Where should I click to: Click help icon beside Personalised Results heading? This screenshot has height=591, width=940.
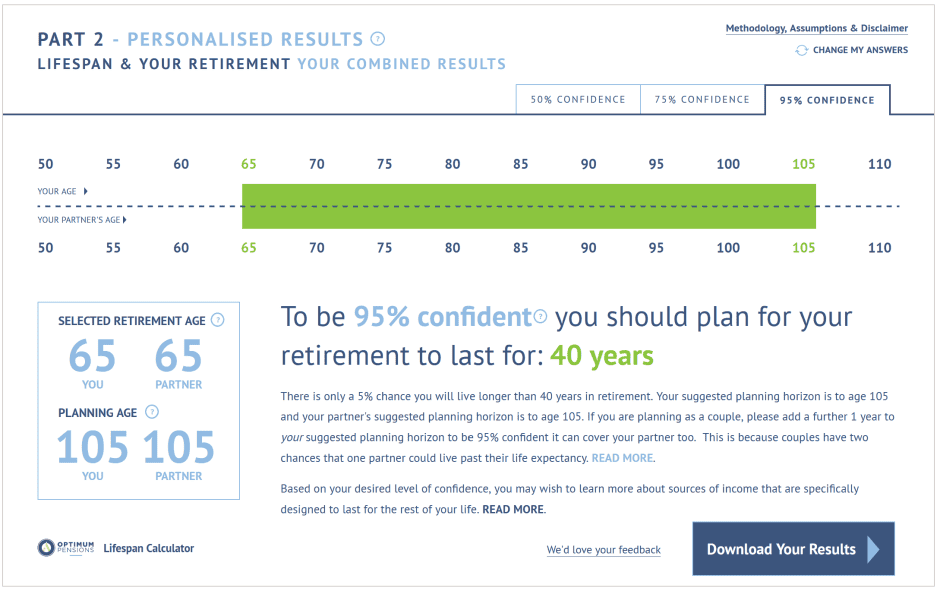(x=378, y=39)
